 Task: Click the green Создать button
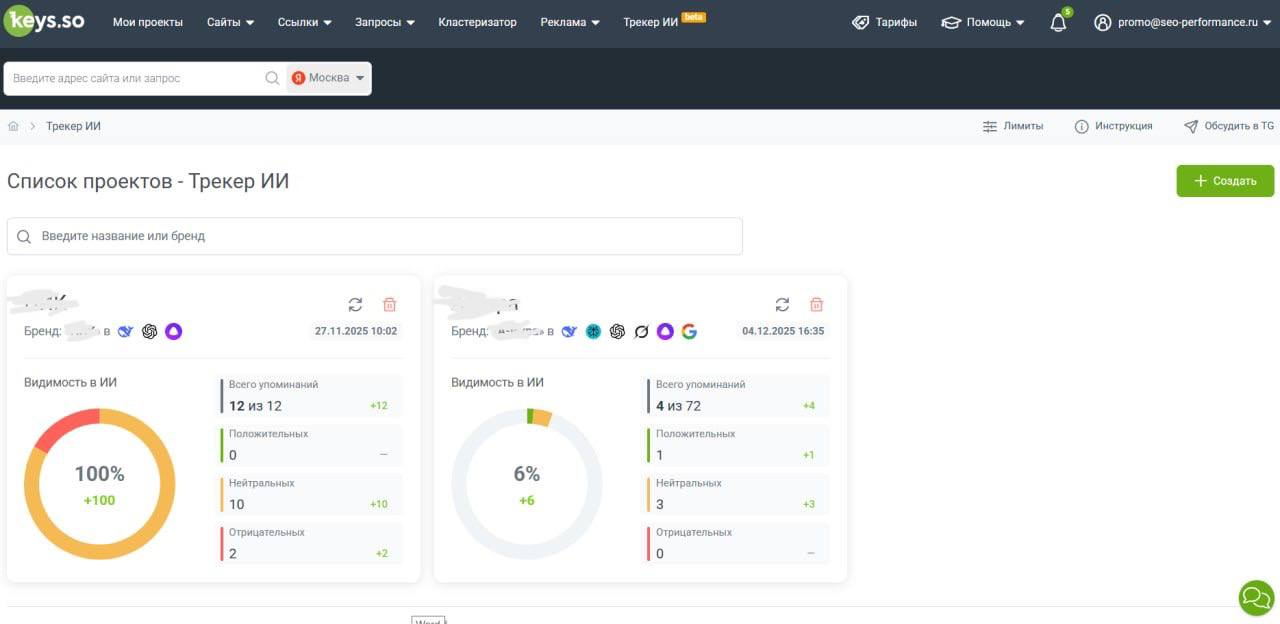pos(1225,181)
